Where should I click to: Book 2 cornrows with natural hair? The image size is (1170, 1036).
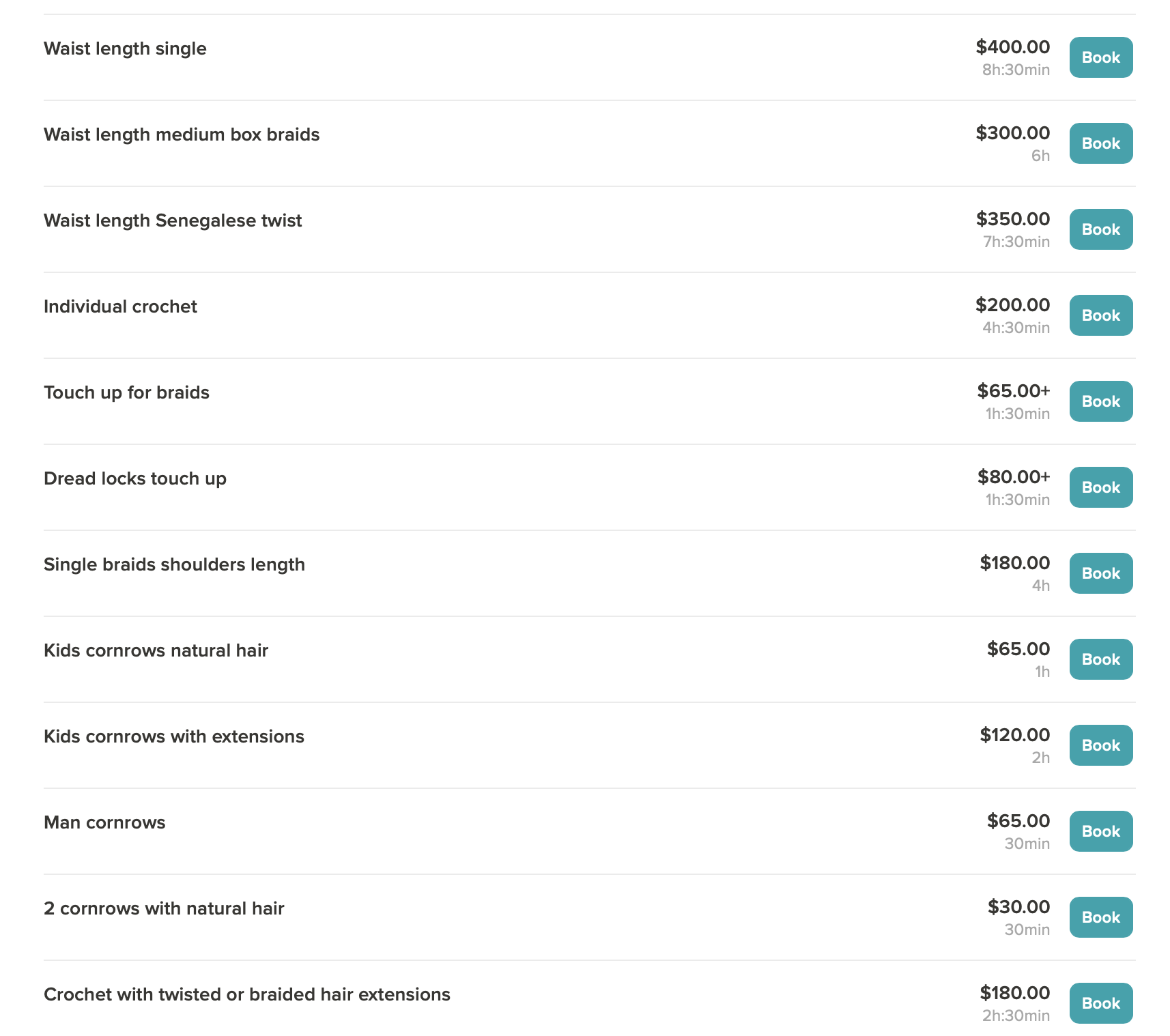(x=1100, y=917)
